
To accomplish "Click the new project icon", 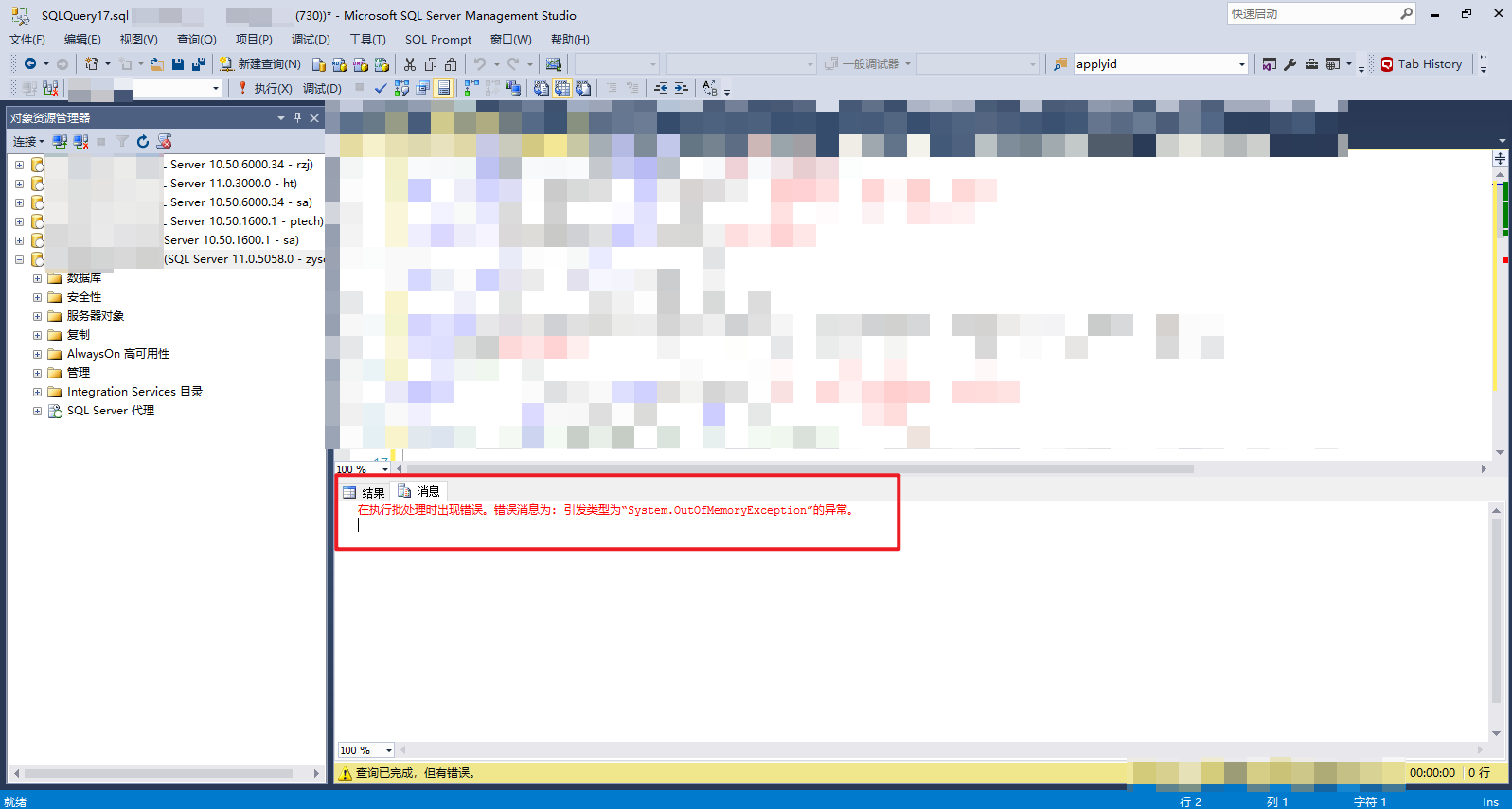I will click(91, 64).
